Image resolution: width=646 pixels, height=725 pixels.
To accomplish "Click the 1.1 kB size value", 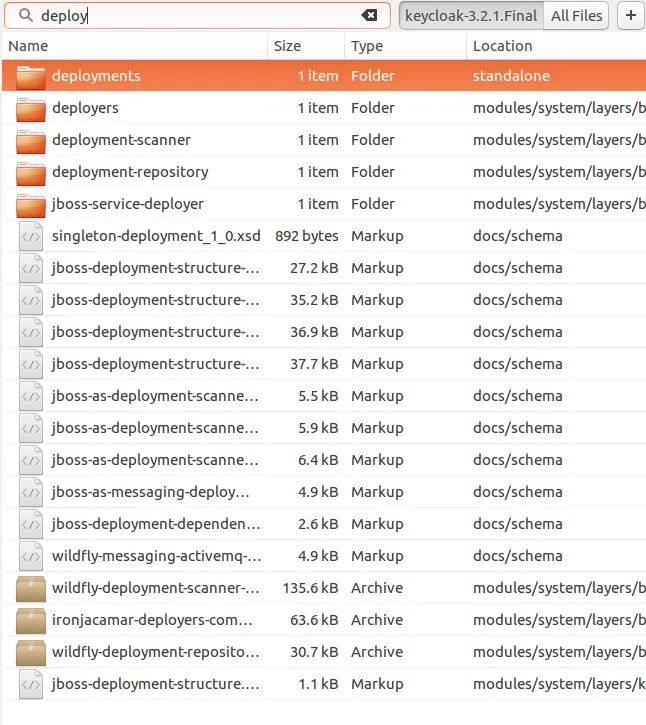I will click(318, 684).
